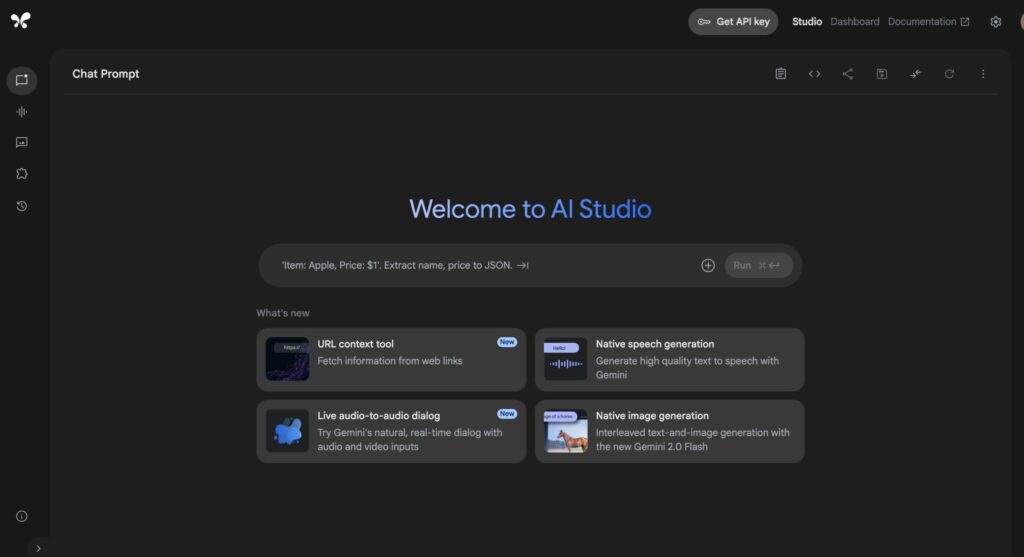Click the Welcome to AI Studio heading
The image size is (1024, 557).
pyautogui.click(x=530, y=209)
